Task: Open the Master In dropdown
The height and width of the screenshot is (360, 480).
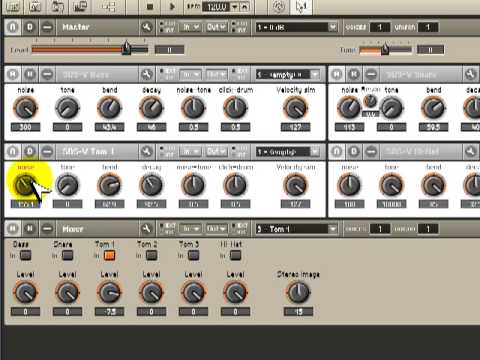Action: pos(191,27)
